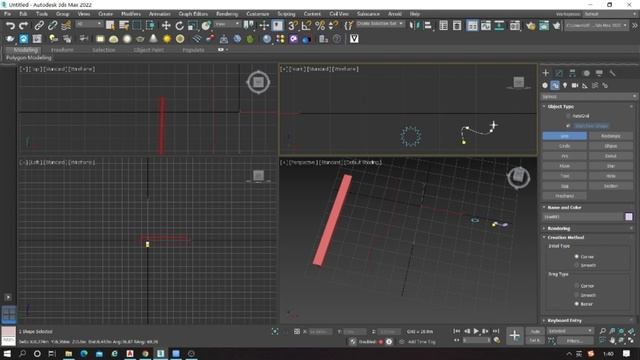640x360 pixels.
Task: Toggle the Set Key button in the animation controls
Action: click(x=535, y=340)
